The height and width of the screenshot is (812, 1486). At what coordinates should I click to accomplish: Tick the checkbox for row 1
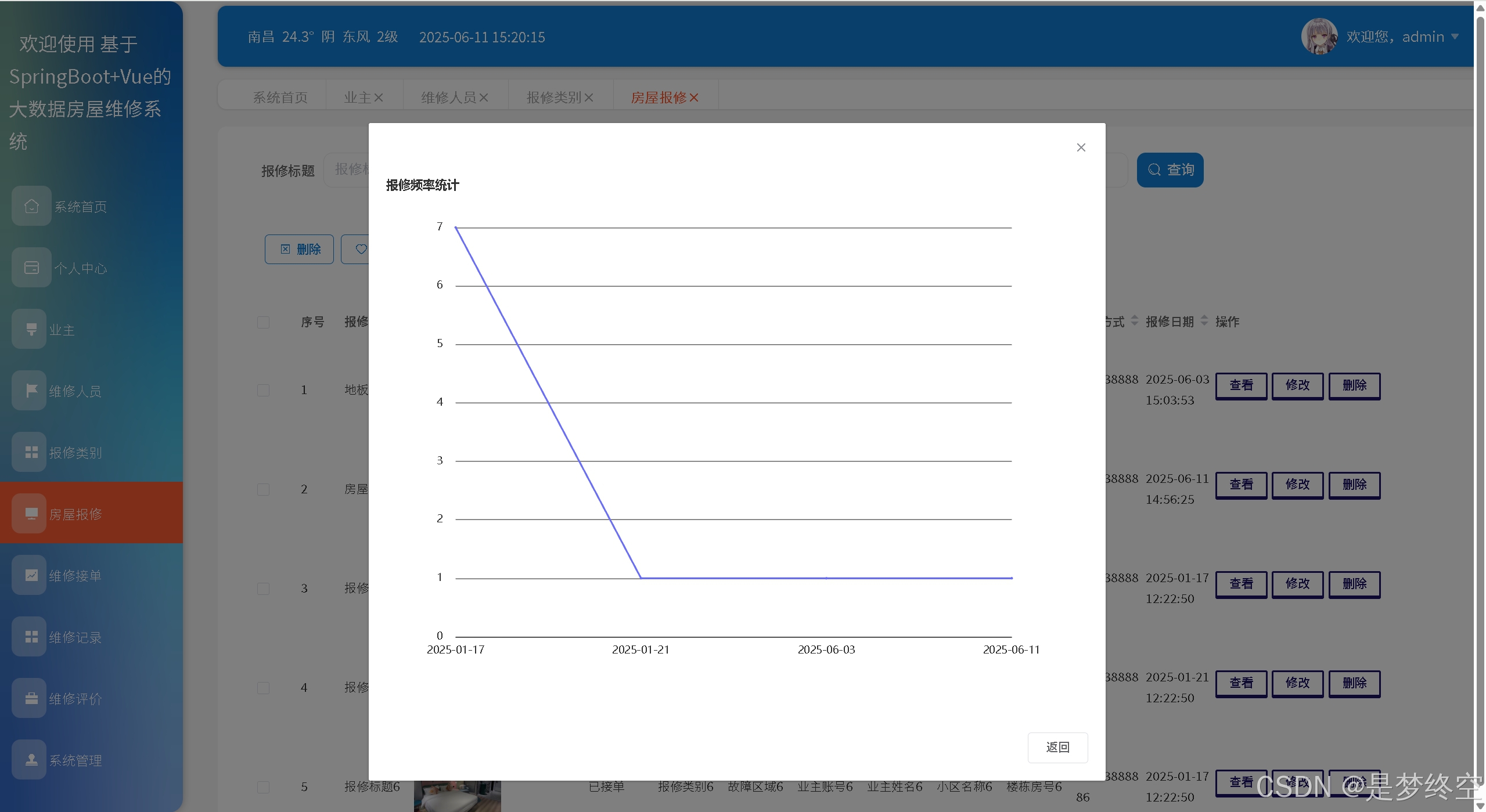pos(263,390)
